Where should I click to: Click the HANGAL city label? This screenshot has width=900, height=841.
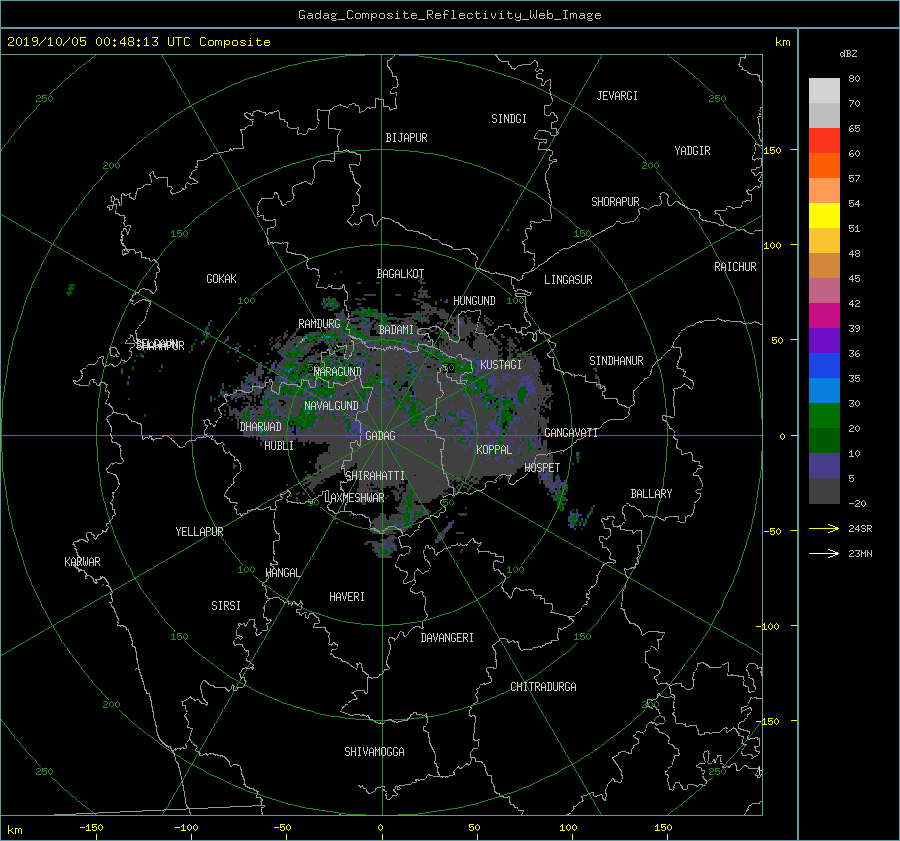[x=282, y=573]
